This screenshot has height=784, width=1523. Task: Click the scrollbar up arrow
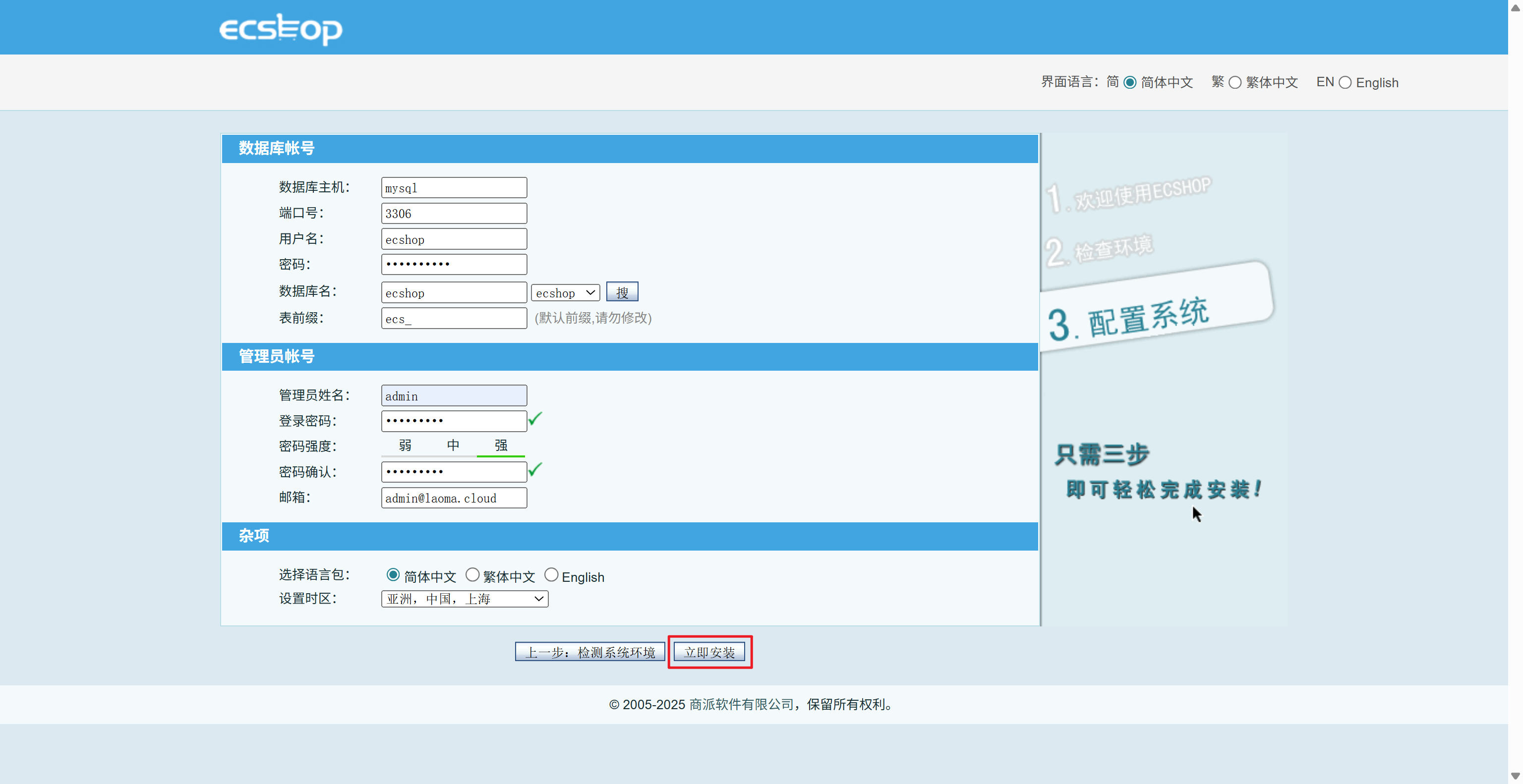click(1515, 7)
